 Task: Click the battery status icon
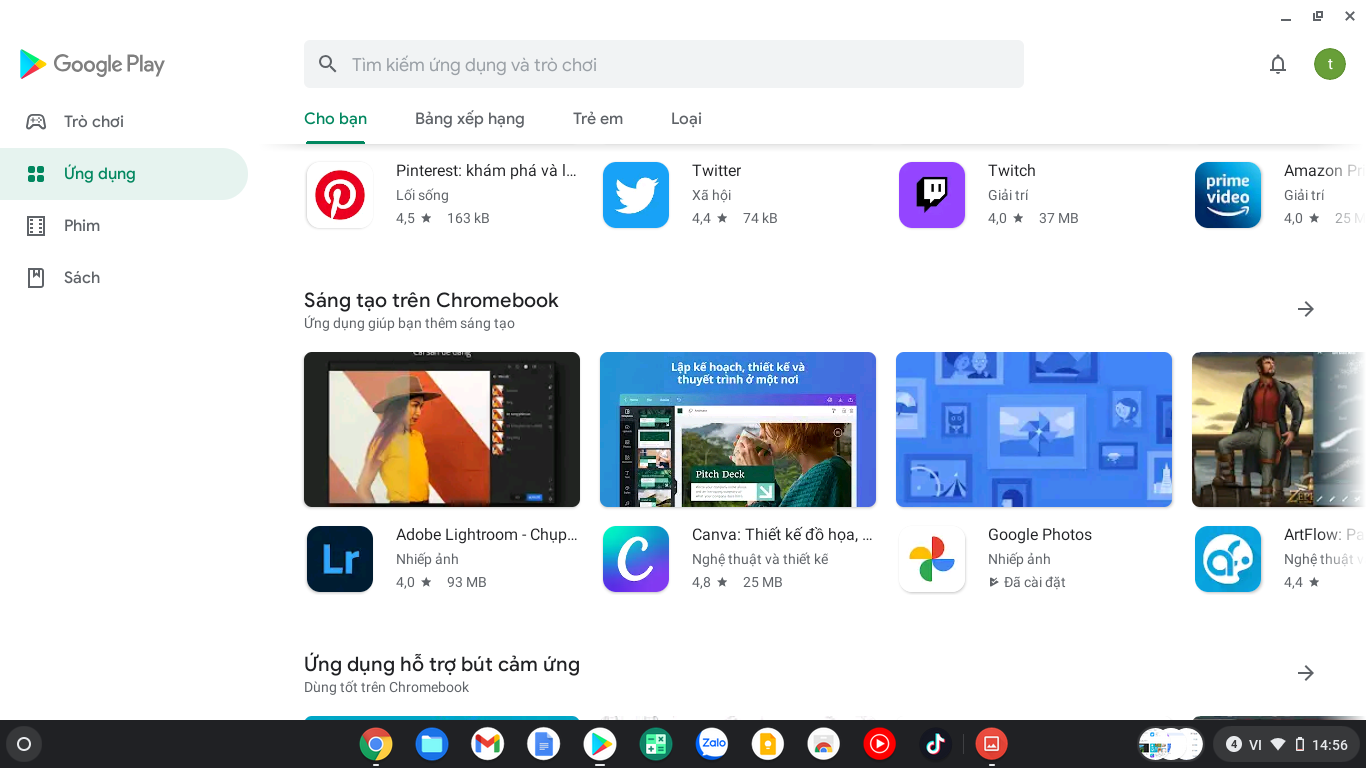pos(1300,744)
